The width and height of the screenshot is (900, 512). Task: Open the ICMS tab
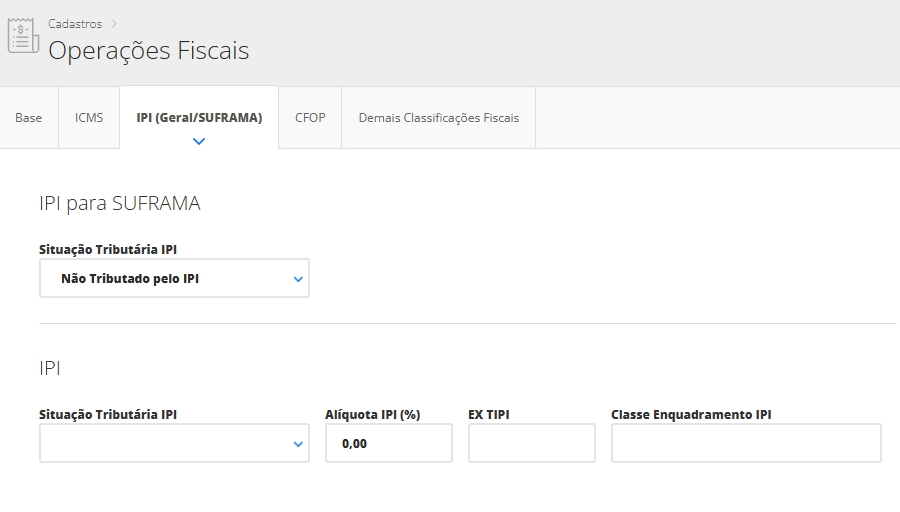click(89, 118)
